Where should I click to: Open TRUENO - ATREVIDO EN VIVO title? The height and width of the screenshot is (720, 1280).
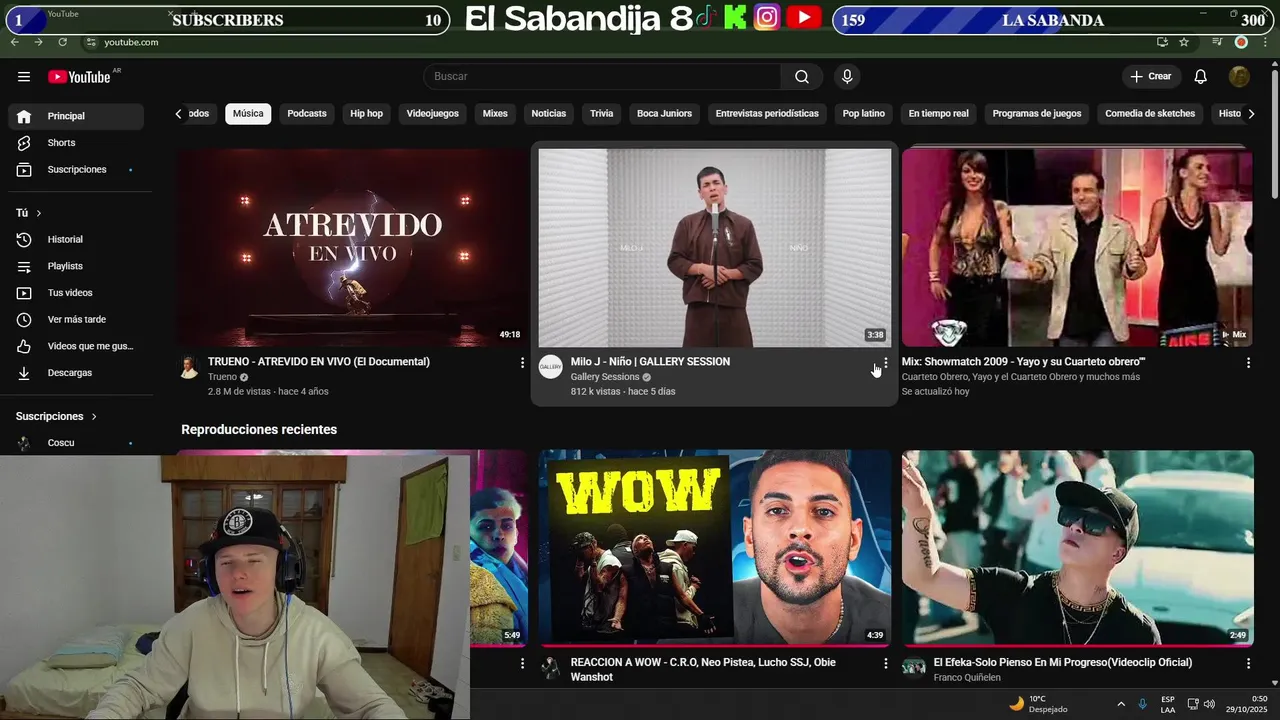coord(319,362)
